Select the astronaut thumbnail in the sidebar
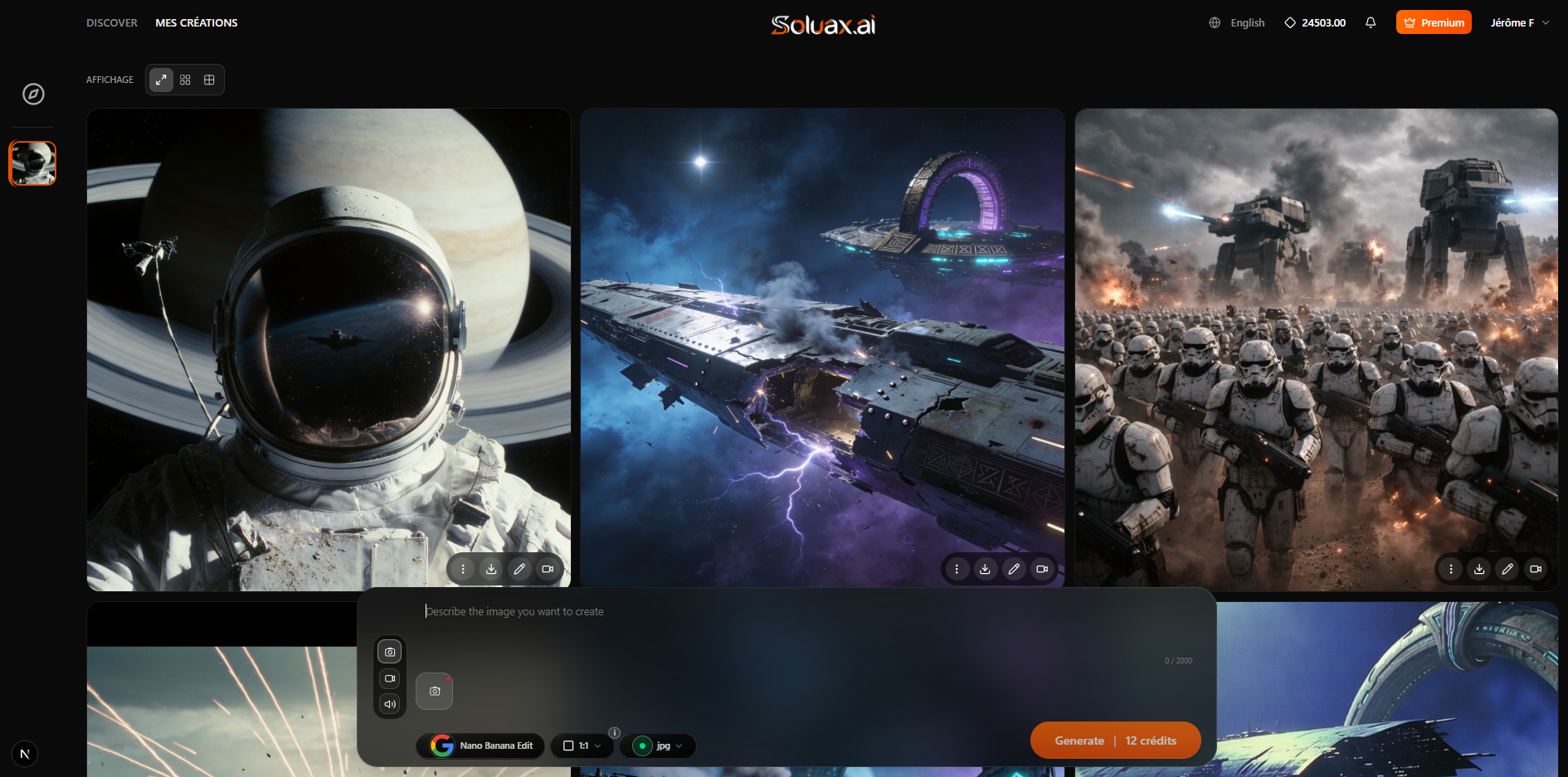Screen dimensions: 1568x777 coord(32,163)
